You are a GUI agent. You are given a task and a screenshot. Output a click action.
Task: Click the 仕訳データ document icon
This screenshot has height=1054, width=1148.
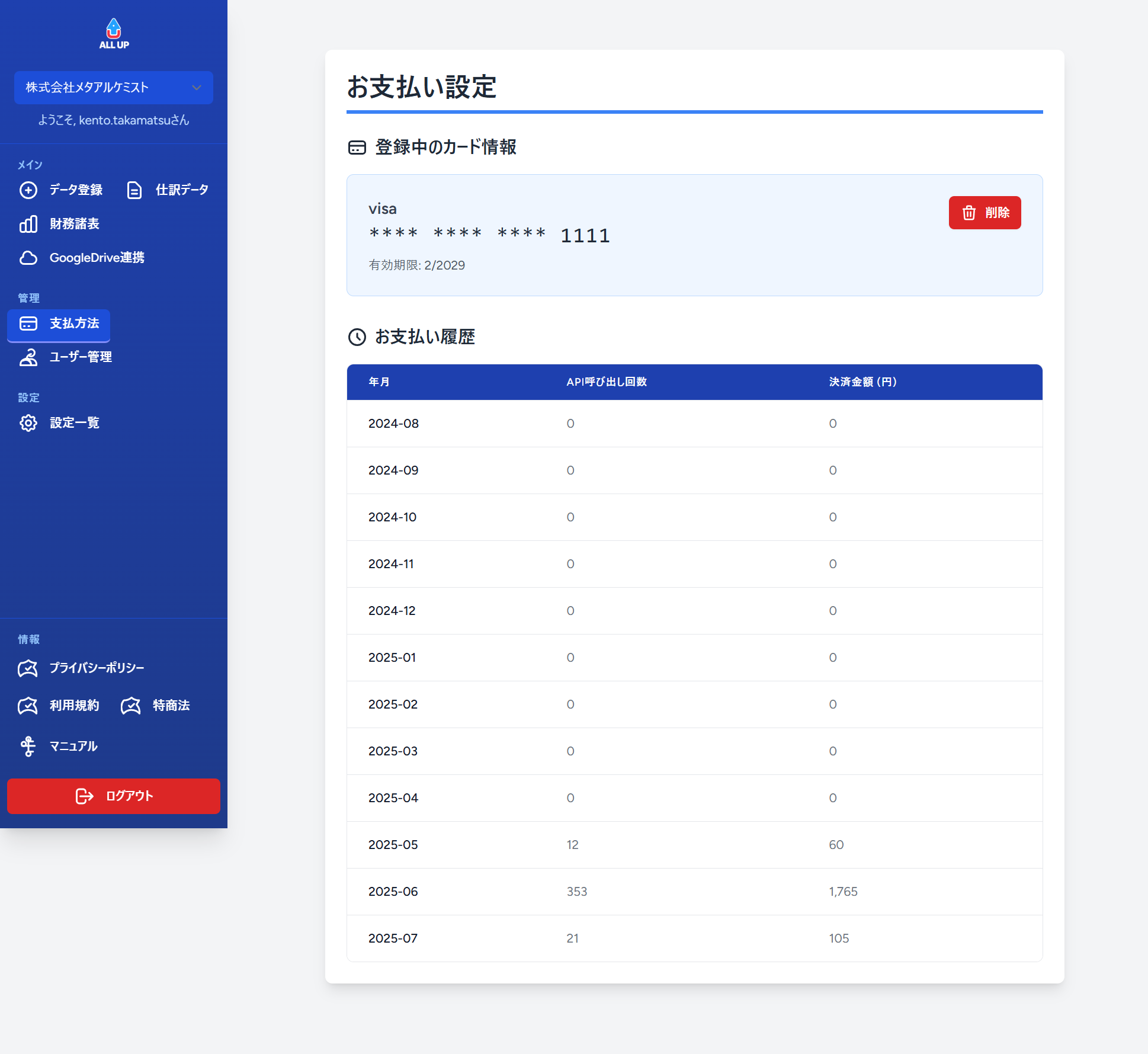coord(134,190)
